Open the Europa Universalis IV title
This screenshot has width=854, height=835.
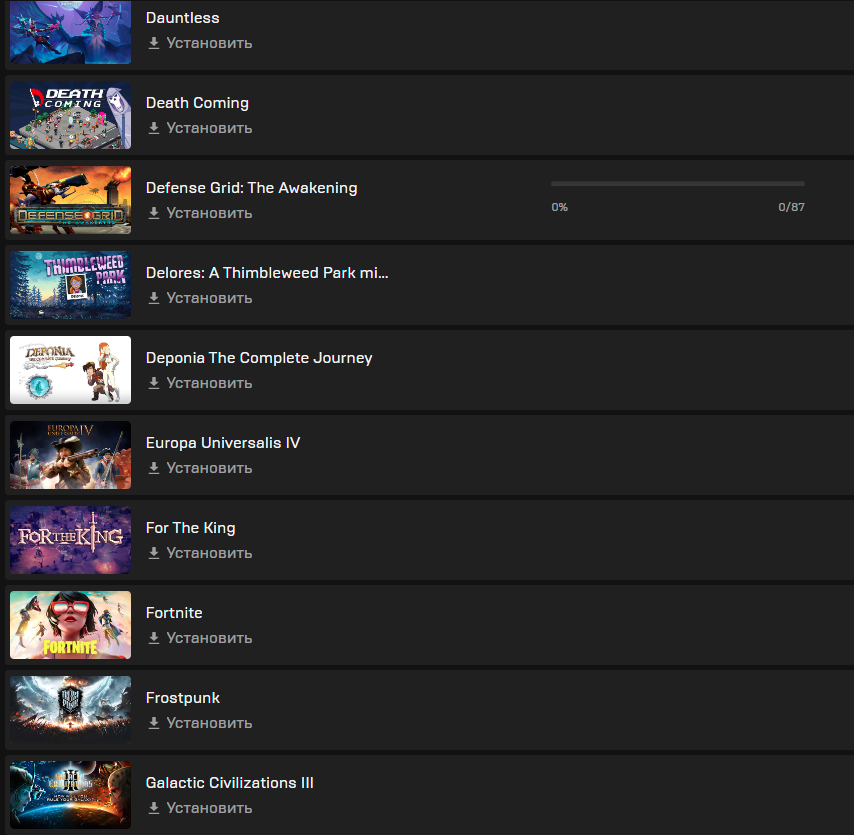[x=223, y=443]
